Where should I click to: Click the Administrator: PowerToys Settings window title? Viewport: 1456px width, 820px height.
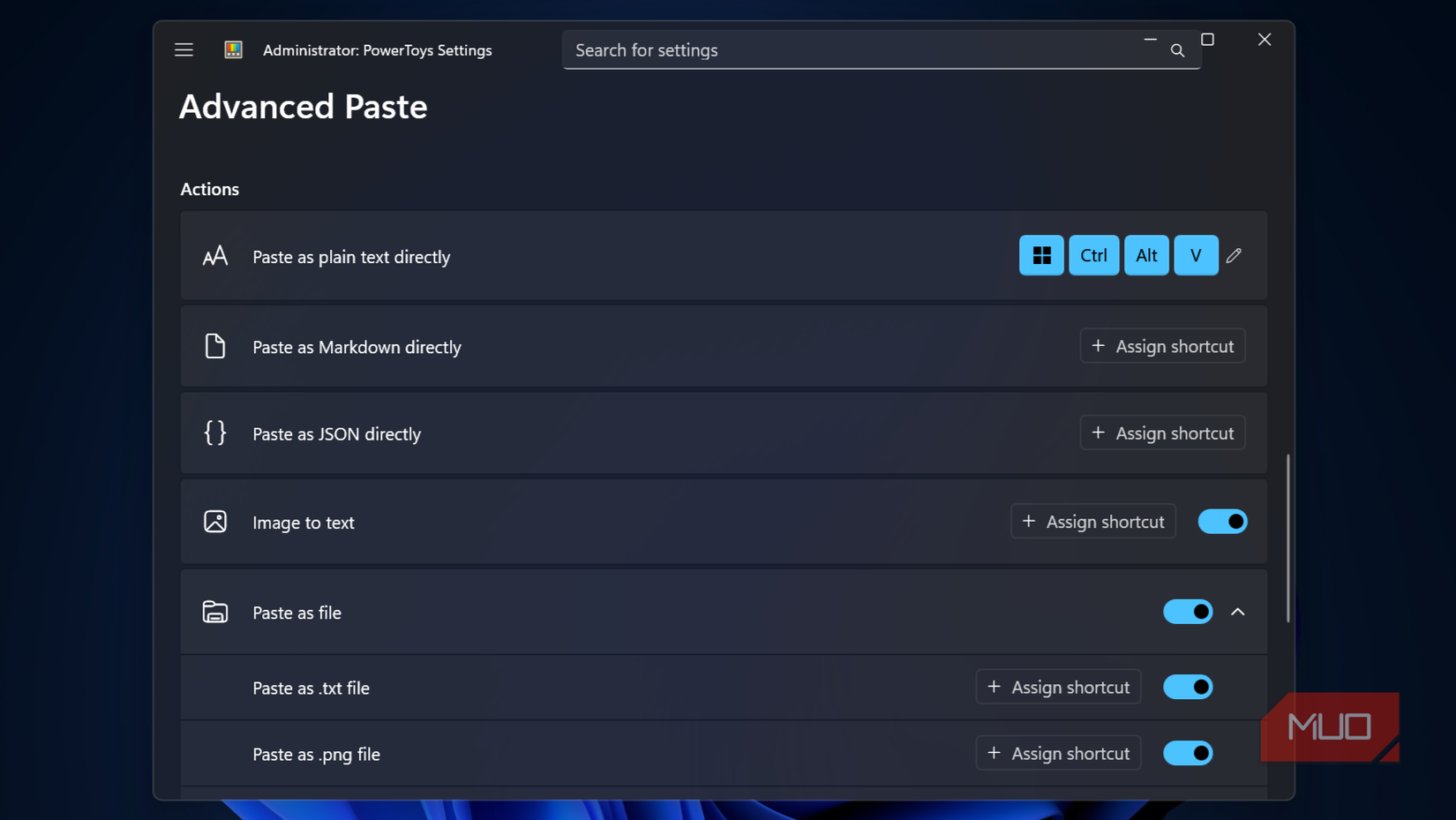pyautogui.click(x=377, y=50)
